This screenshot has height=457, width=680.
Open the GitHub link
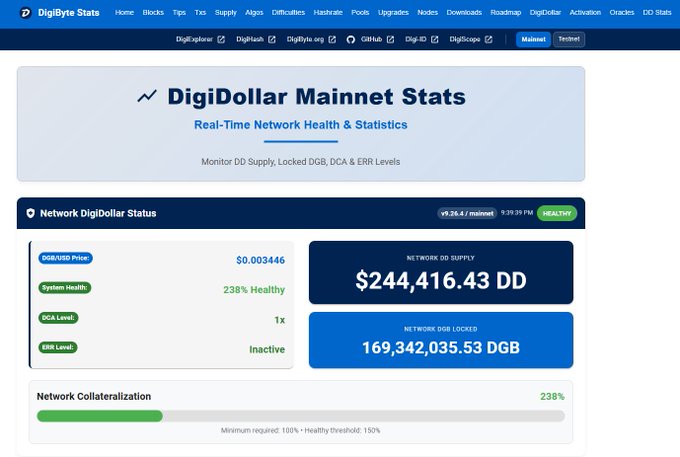point(370,39)
